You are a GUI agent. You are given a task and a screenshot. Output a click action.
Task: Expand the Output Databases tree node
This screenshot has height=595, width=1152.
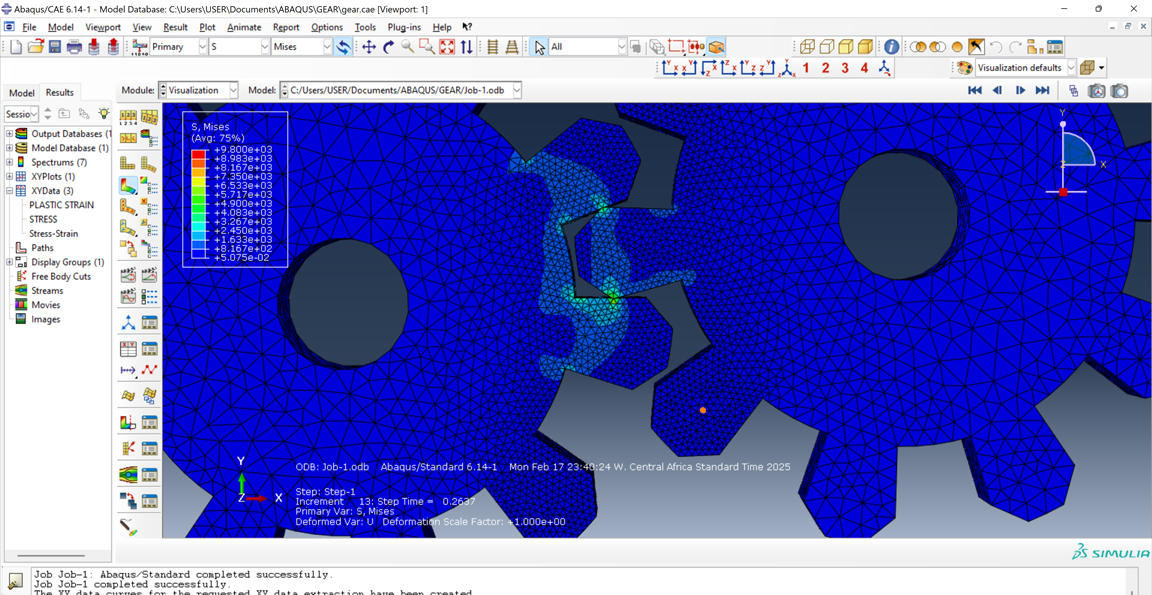pos(10,134)
